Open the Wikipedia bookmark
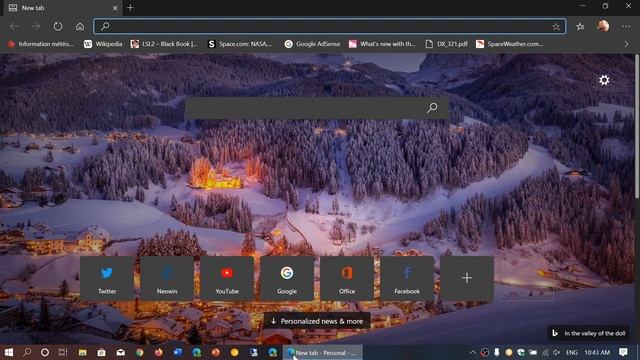 point(103,44)
